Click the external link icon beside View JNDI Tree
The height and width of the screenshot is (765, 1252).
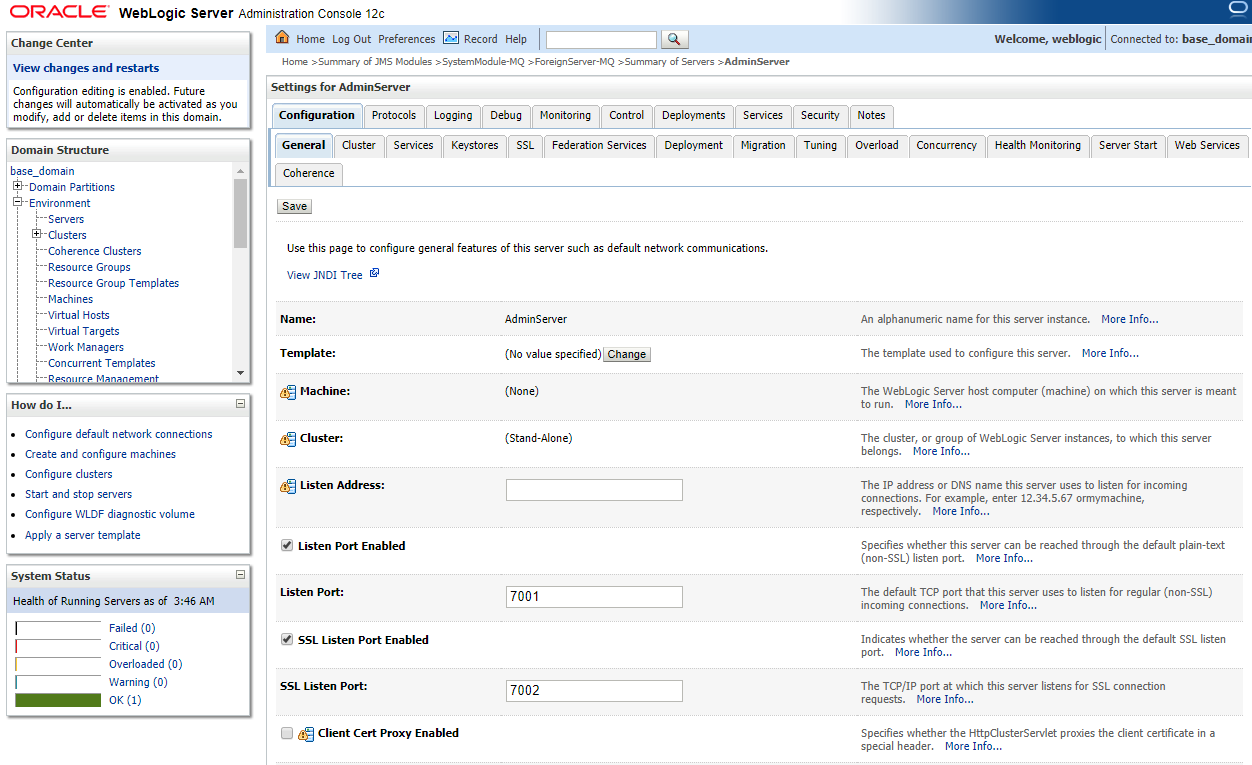[375, 273]
